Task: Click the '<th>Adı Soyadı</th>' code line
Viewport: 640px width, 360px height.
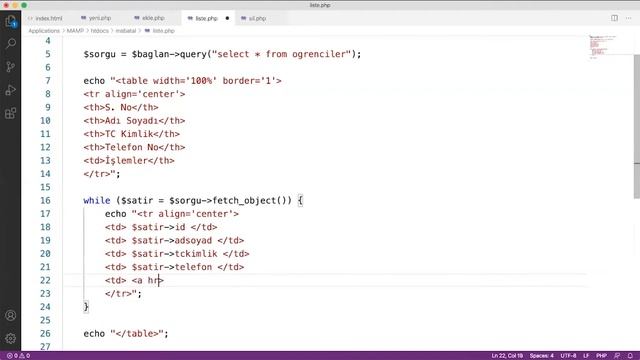Action: [x=134, y=121]
